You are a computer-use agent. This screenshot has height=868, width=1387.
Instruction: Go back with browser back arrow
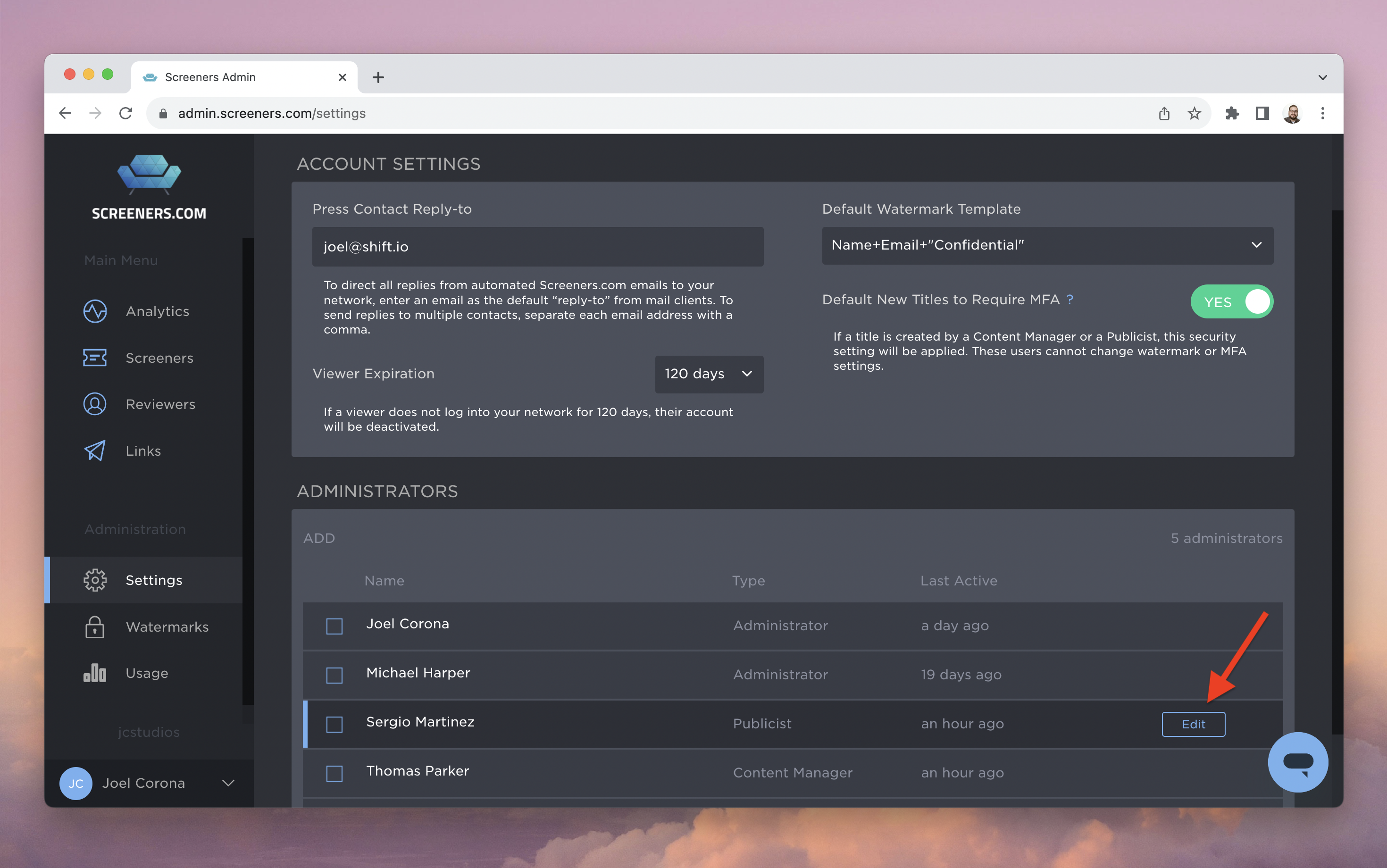tap(66, 113)
